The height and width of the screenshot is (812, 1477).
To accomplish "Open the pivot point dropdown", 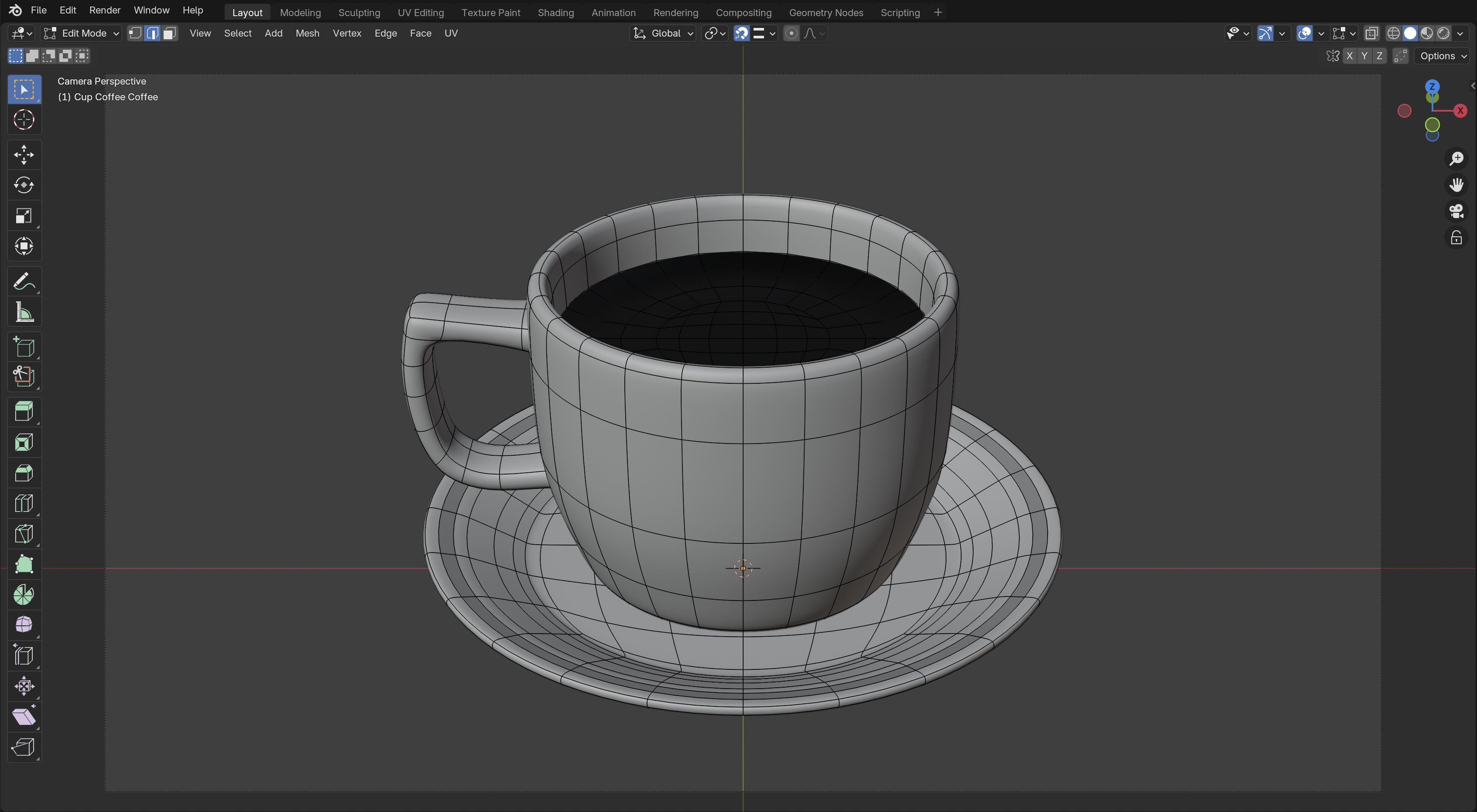I will [715, 33].
